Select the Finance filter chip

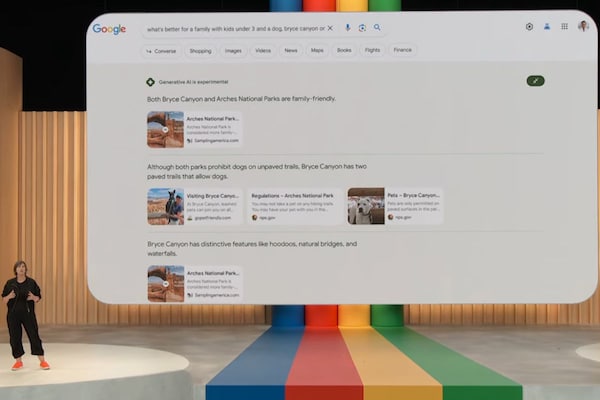click(x=403, y=50)
